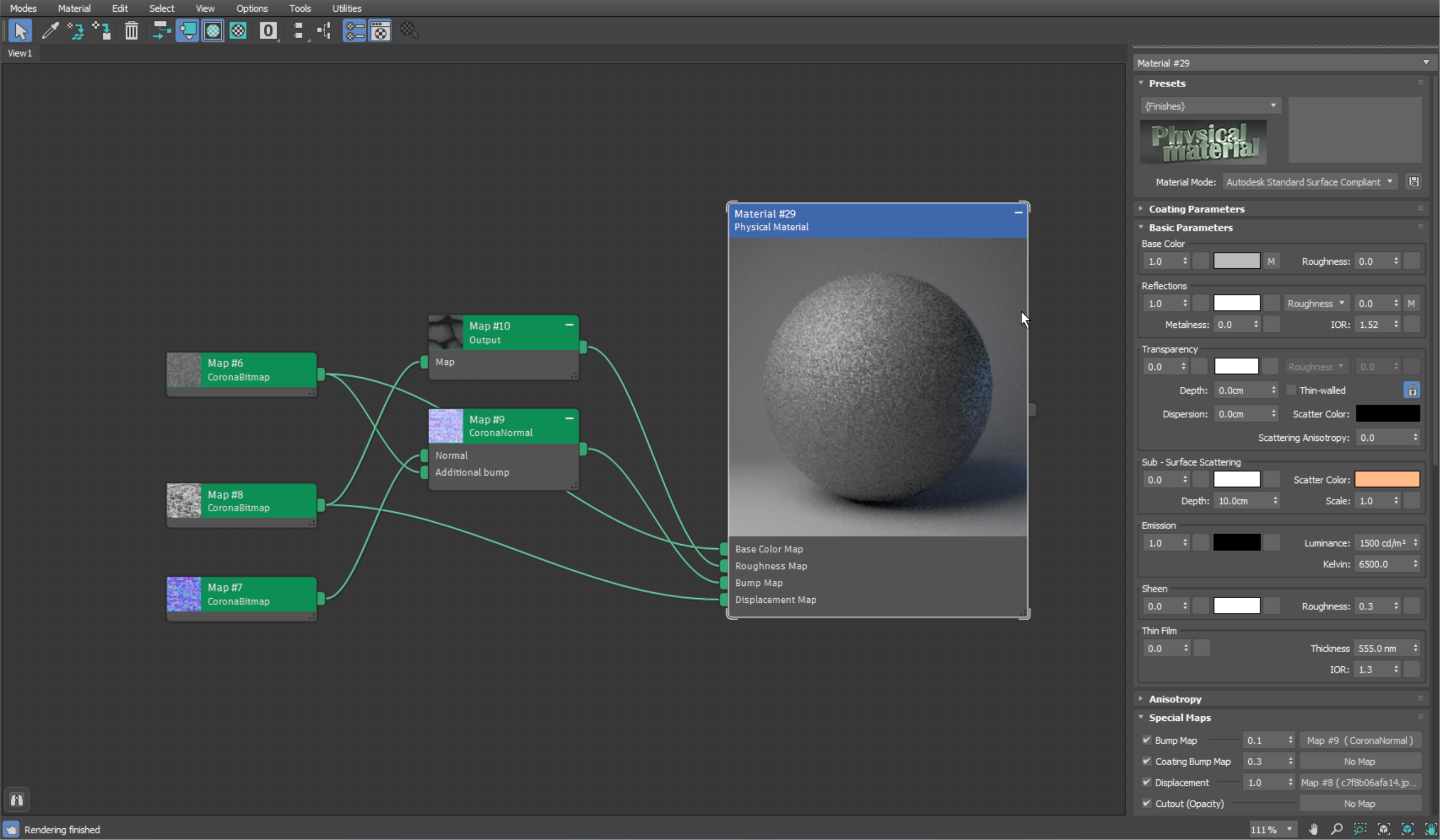Click Lay Out Children icon
Viewport: 1440px width, 840px height.
(x=325, y=31)
